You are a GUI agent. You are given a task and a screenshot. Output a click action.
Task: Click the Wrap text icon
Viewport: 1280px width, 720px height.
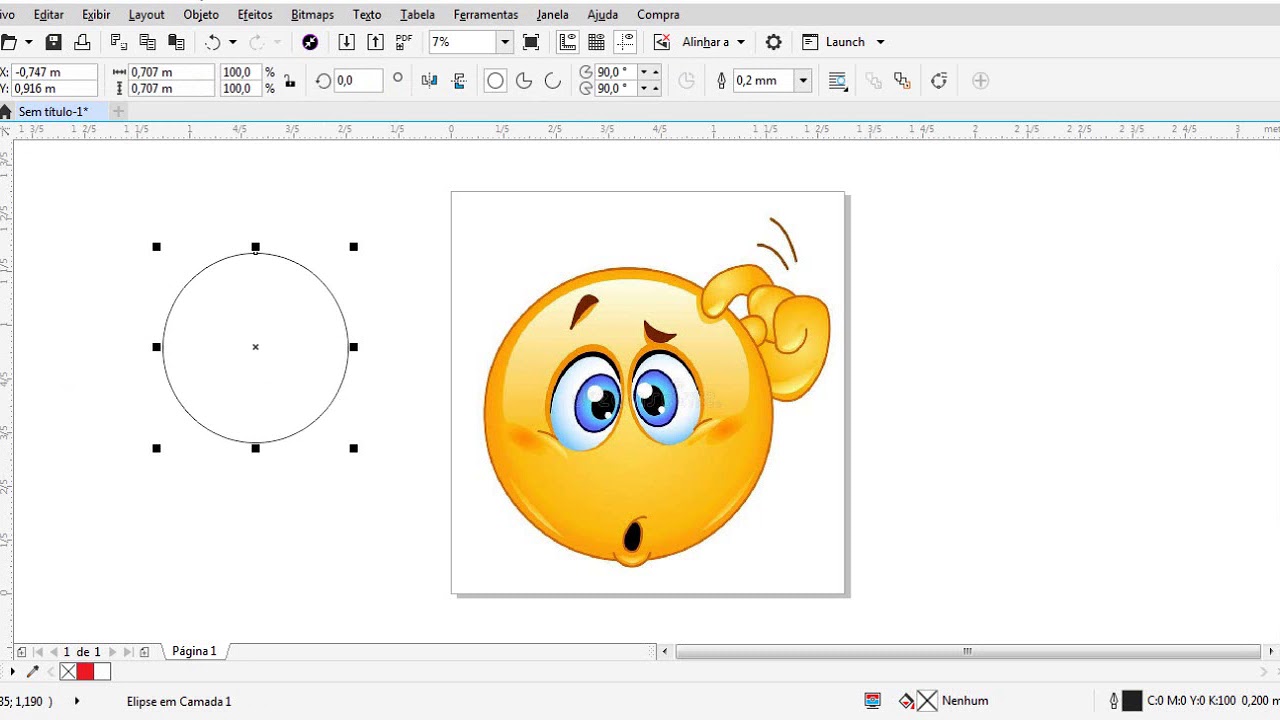[x=838, y=81]
